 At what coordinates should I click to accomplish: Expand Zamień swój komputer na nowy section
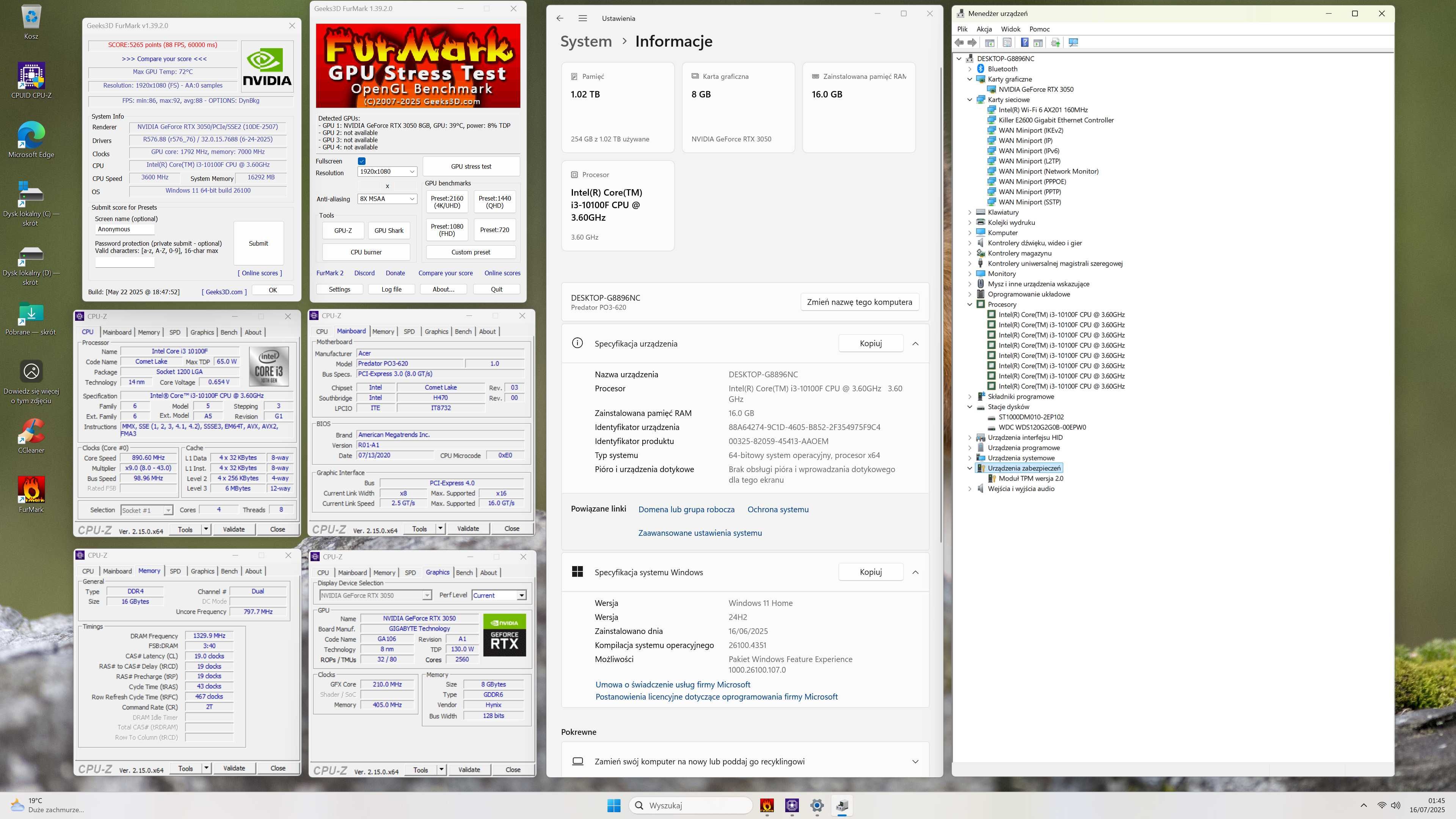tap(915, 761)
